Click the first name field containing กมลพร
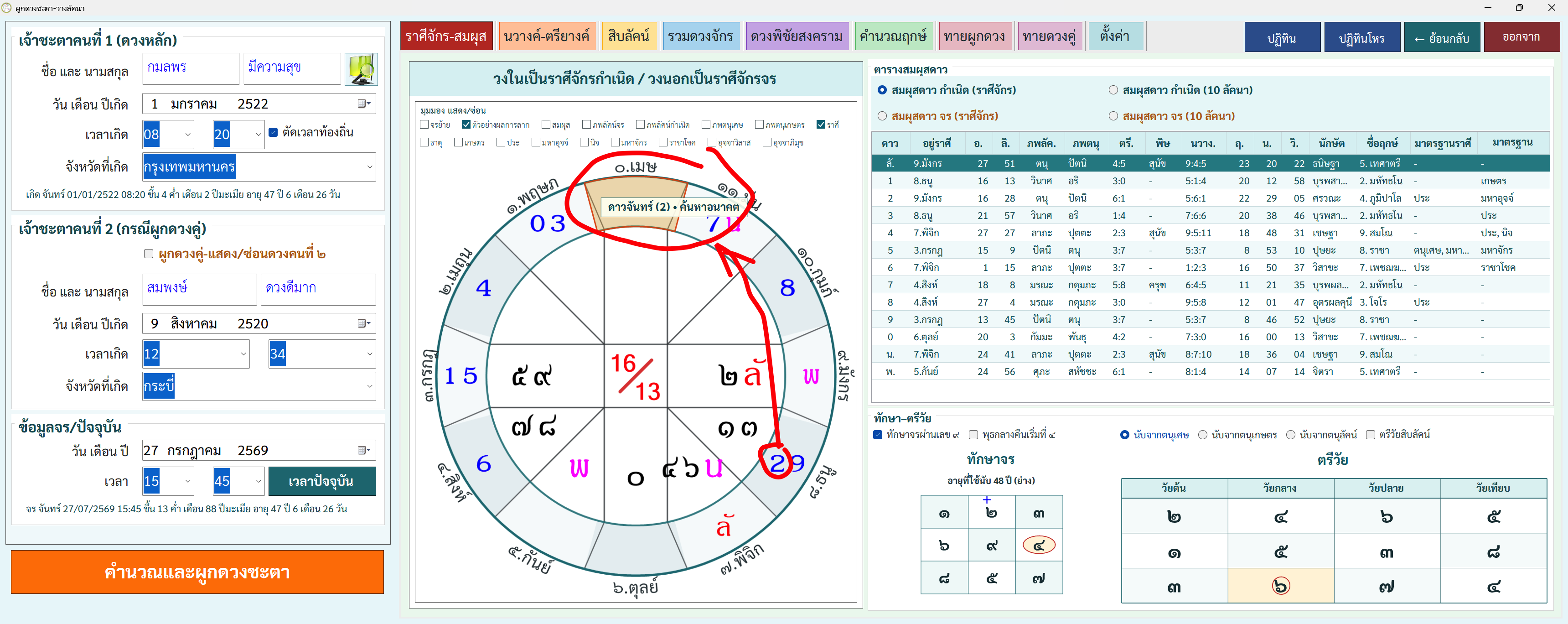The image size is (1568, 624). point(191,68)
